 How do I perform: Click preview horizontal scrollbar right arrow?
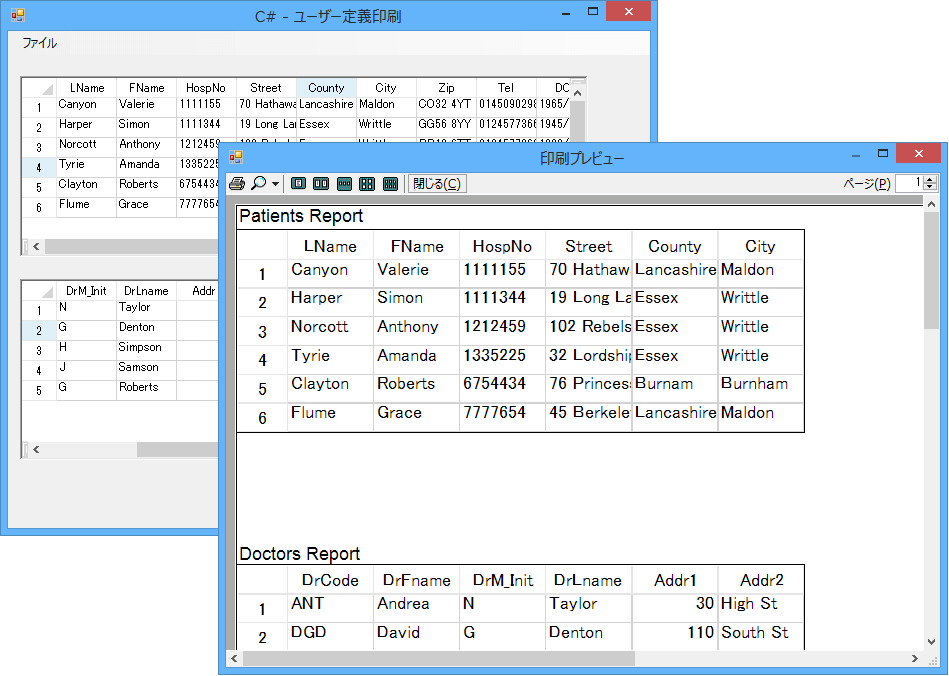[x=915, y=658]
